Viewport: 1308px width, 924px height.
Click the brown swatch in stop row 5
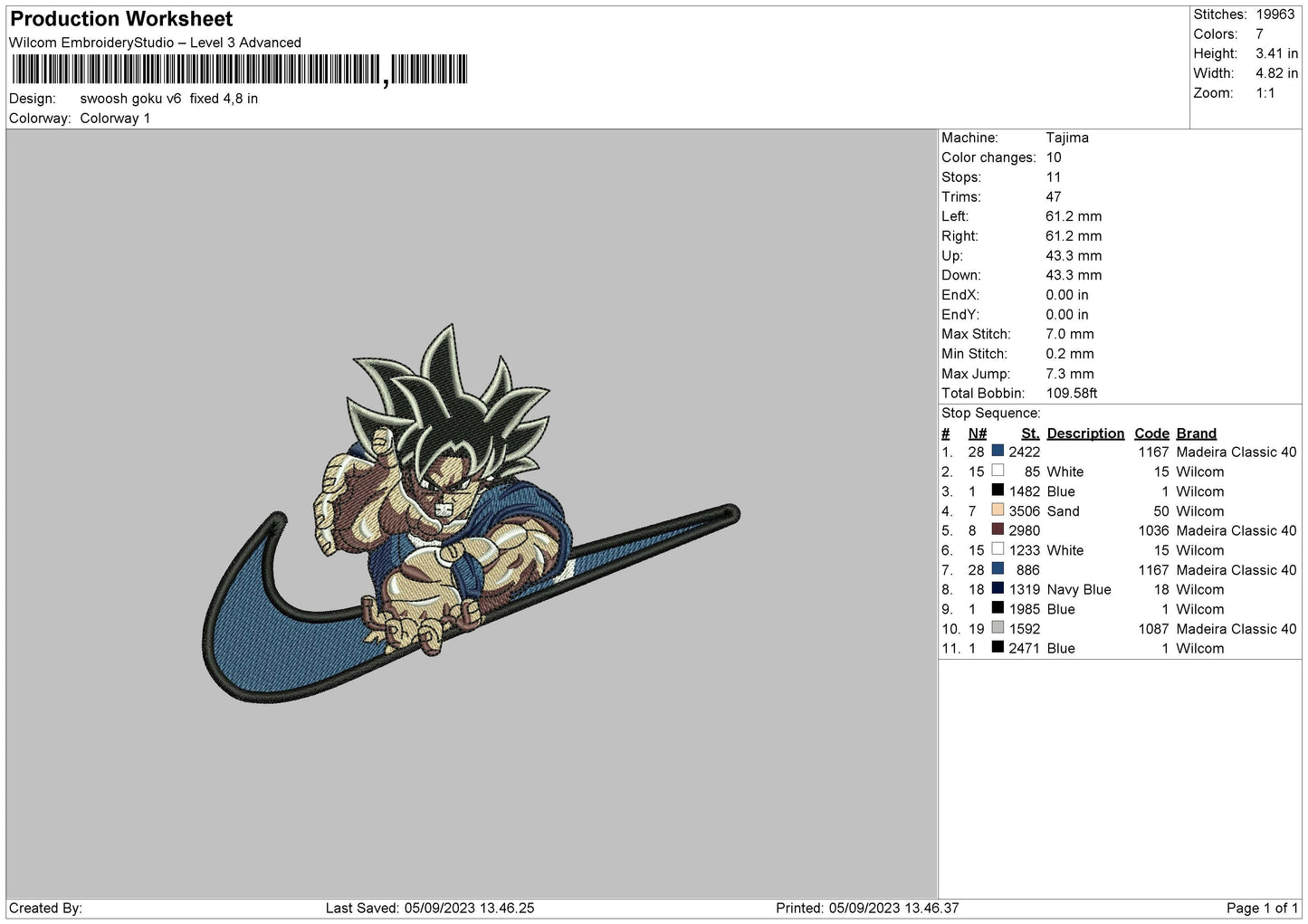998,529
